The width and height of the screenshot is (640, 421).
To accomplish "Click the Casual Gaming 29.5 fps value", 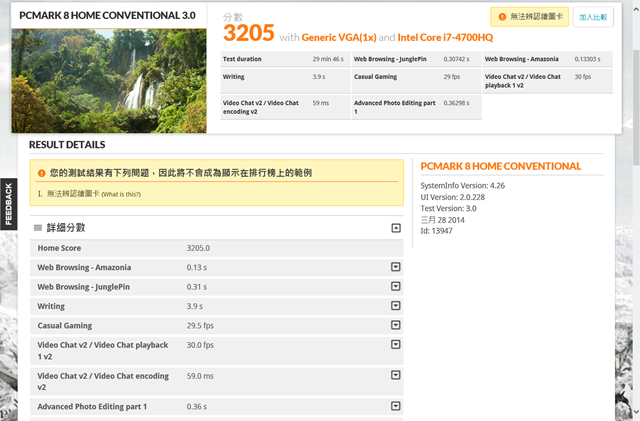I will pyautogui.click(x=200, y=326).
